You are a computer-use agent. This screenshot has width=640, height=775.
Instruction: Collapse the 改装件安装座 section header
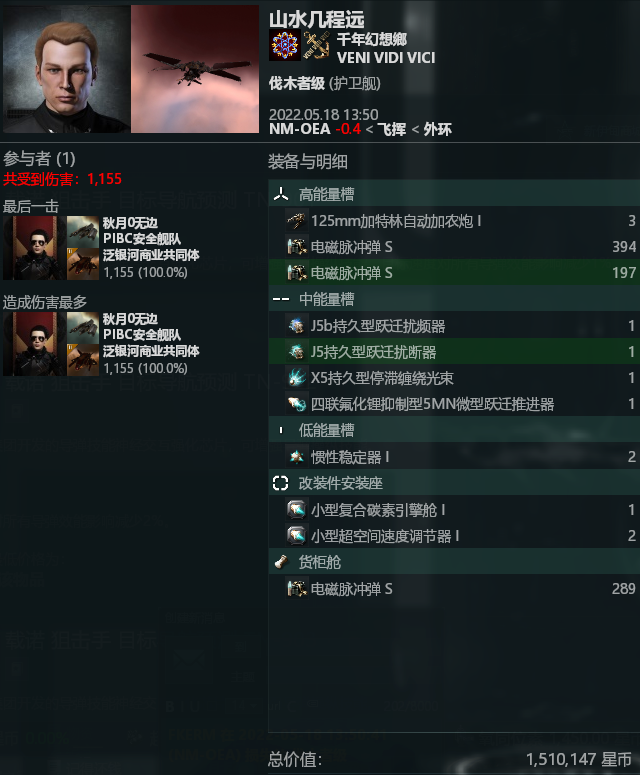coord(454,483)
